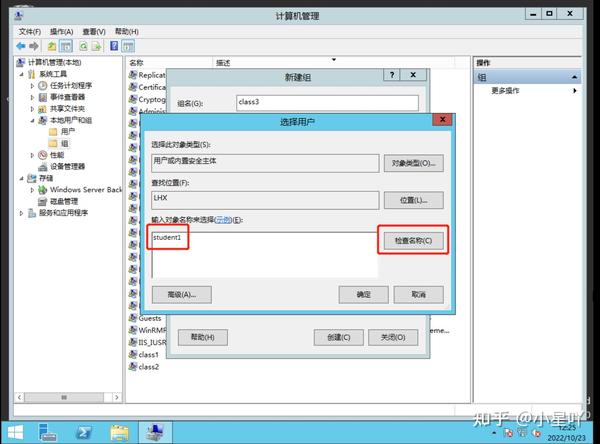
Task: Select the Guests group icon in list
Action: pos(133,318)
